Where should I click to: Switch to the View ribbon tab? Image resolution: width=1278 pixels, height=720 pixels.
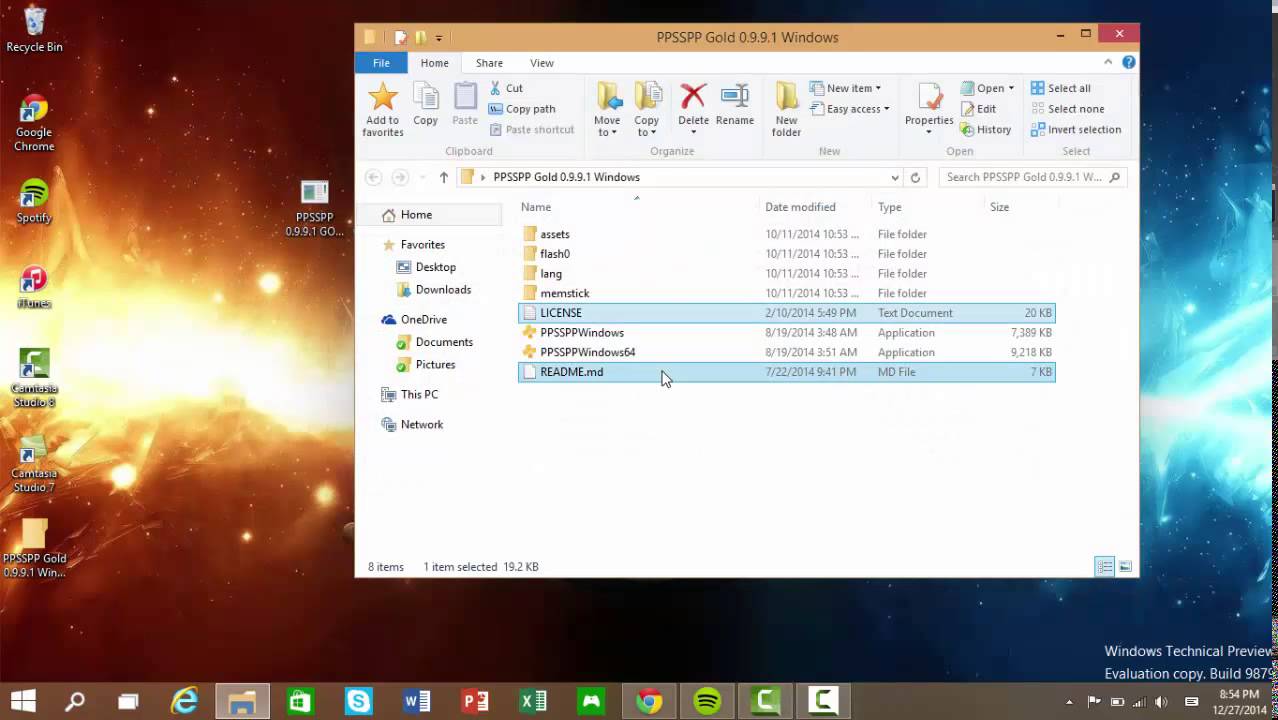point(542,63)
